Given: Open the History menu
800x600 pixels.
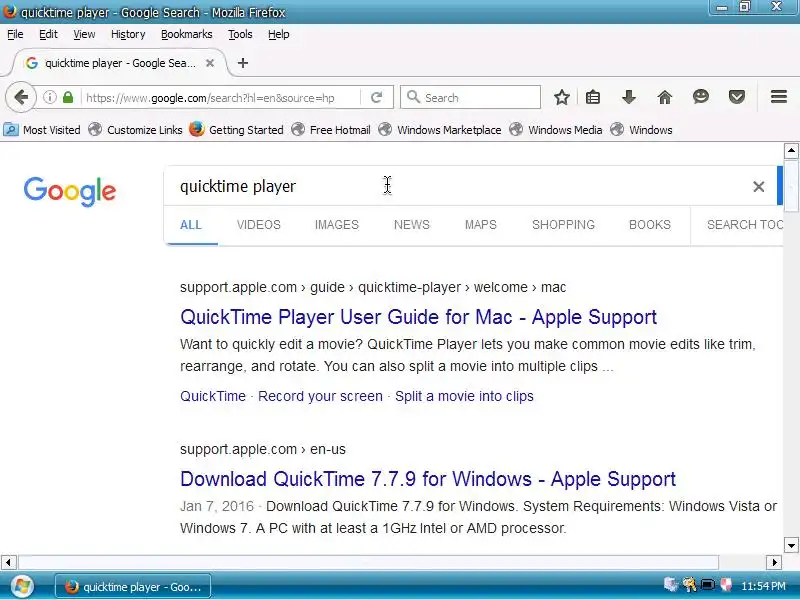Looking at the screenshot, I should 128,34.
